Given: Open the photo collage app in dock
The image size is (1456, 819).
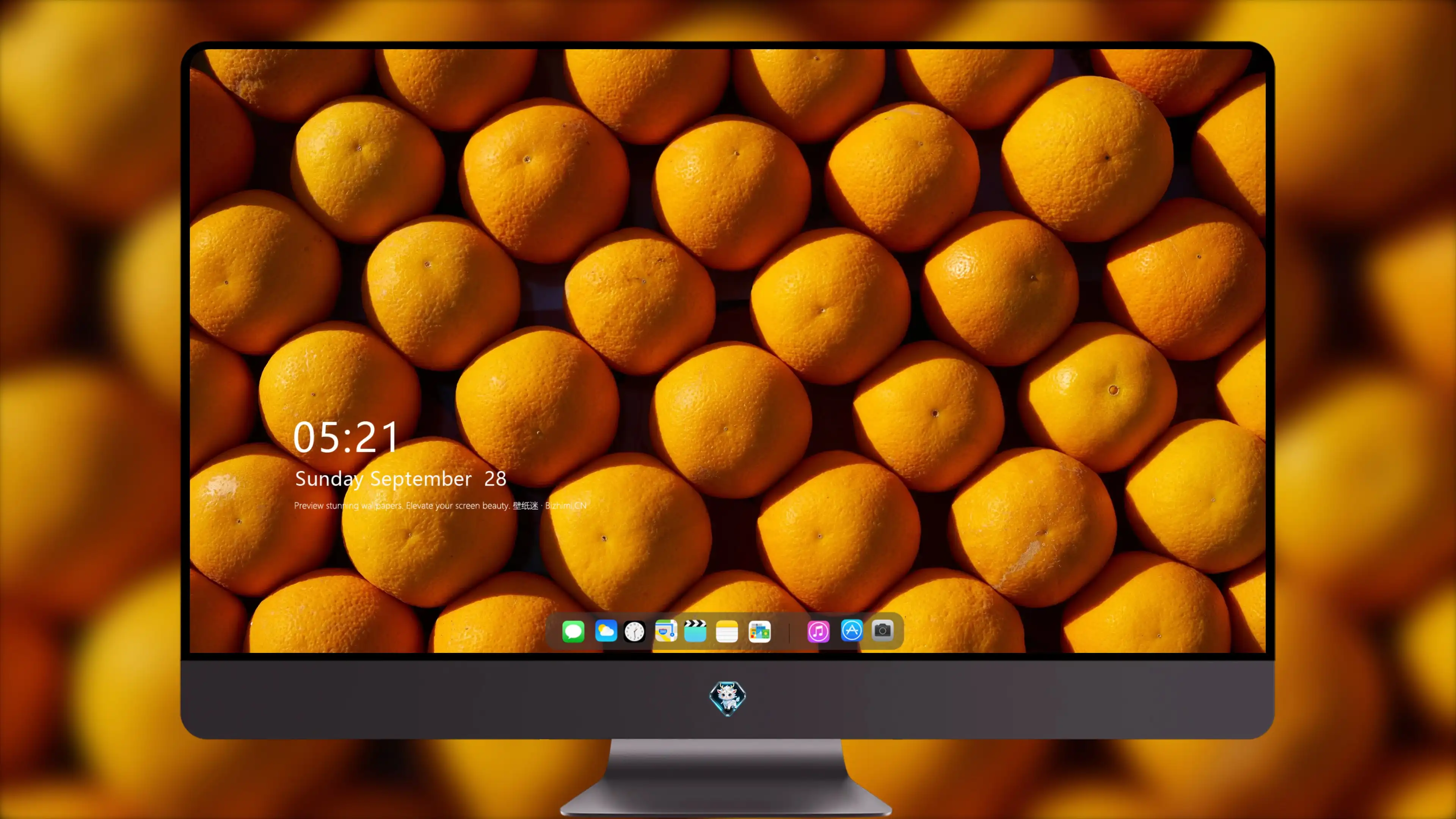Looking at the screenshot, I should pos(759,631).
